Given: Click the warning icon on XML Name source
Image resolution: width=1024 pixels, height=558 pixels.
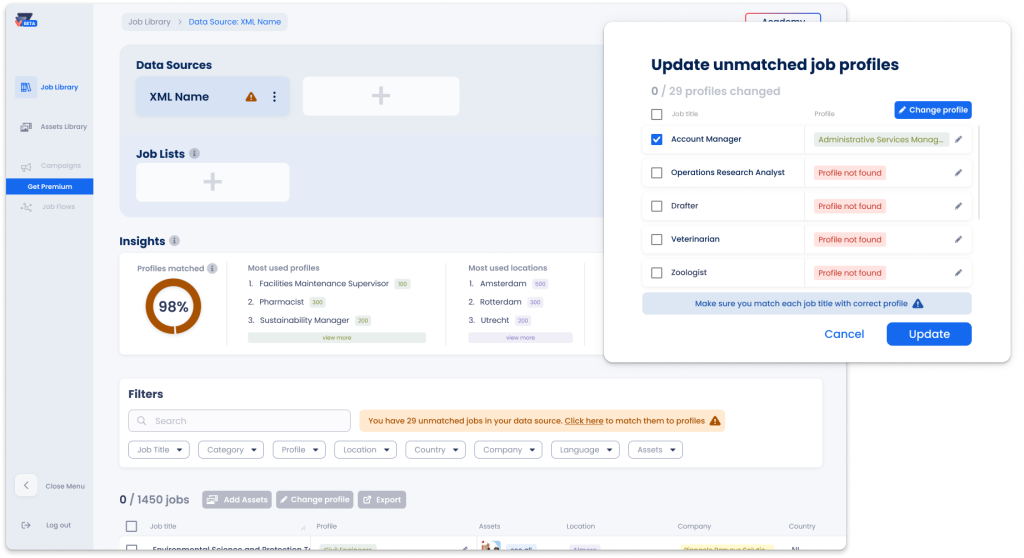Looking at the screenshot, I should (251, 97).
